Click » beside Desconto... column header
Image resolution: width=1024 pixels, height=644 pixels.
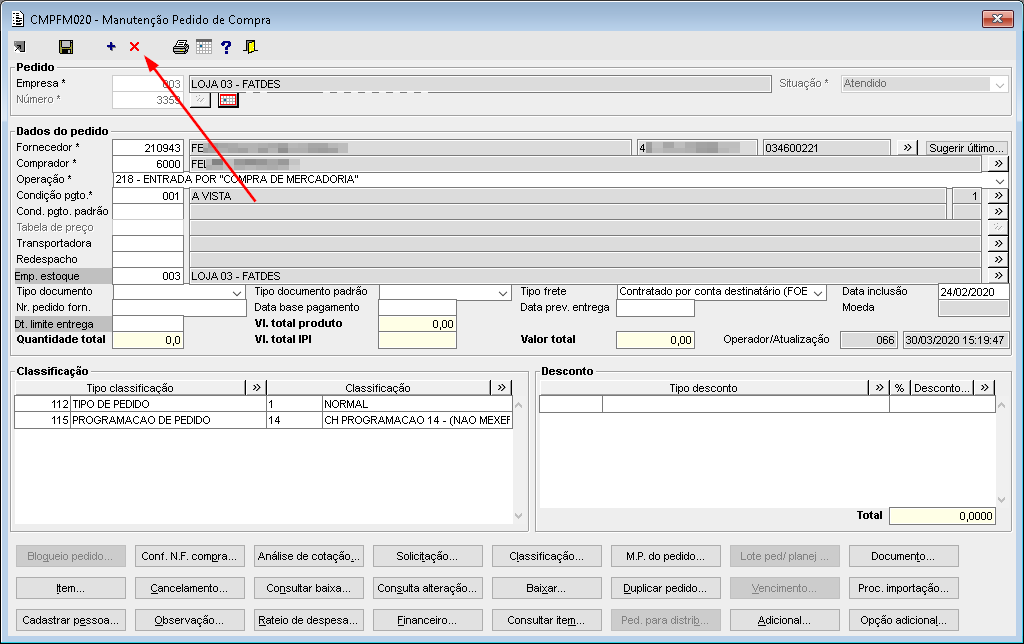[984, 387]
